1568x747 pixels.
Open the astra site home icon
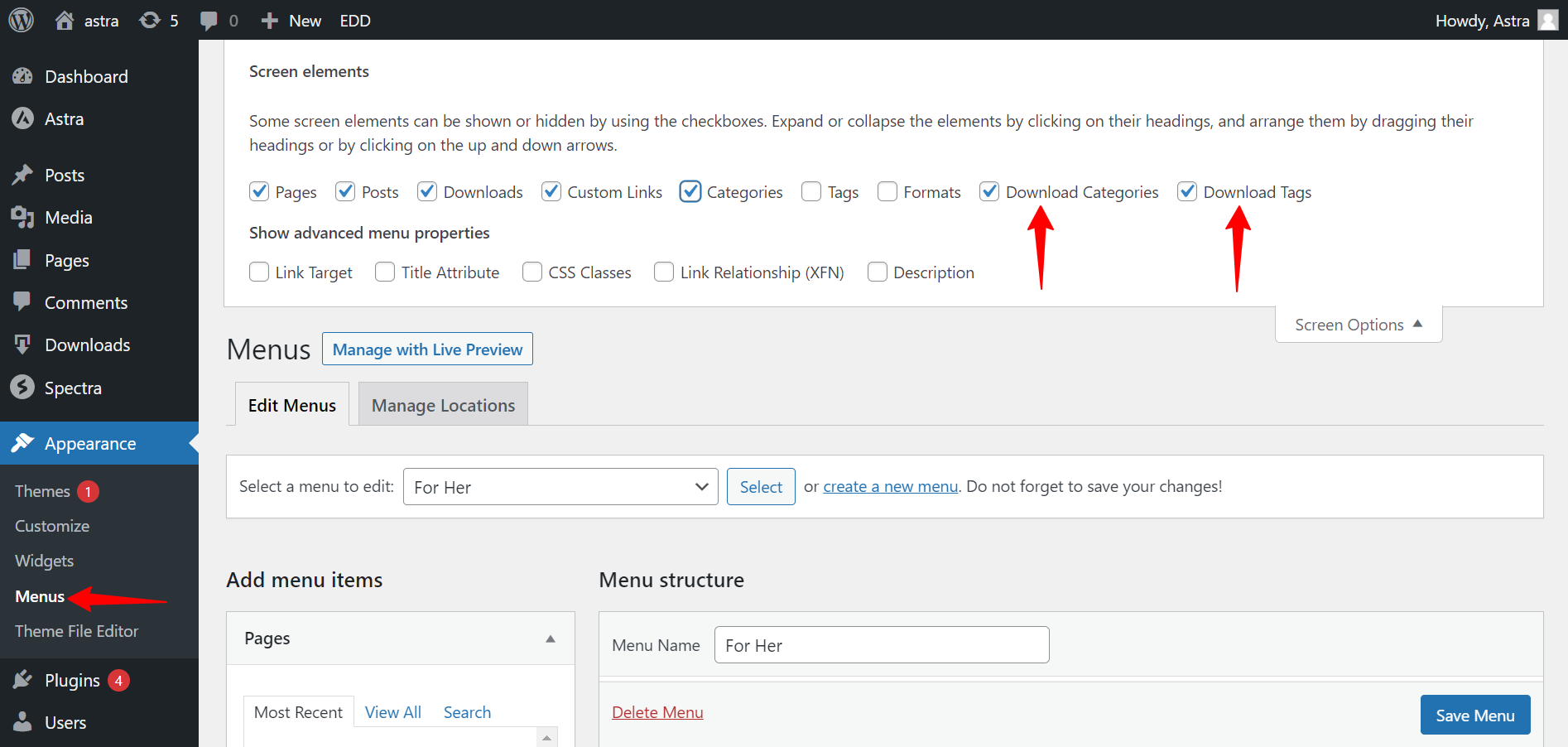[x=65, y=21]
